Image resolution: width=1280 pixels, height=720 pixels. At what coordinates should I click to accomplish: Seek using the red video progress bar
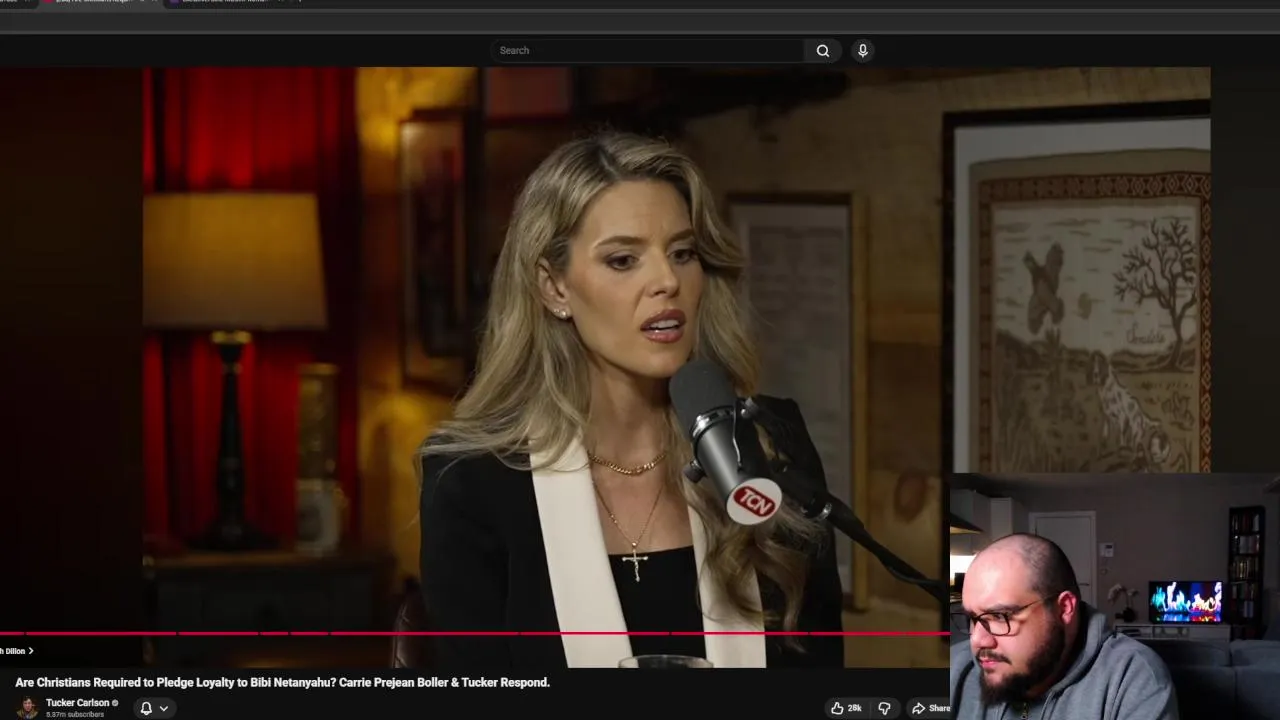click(x=475, y=633)
